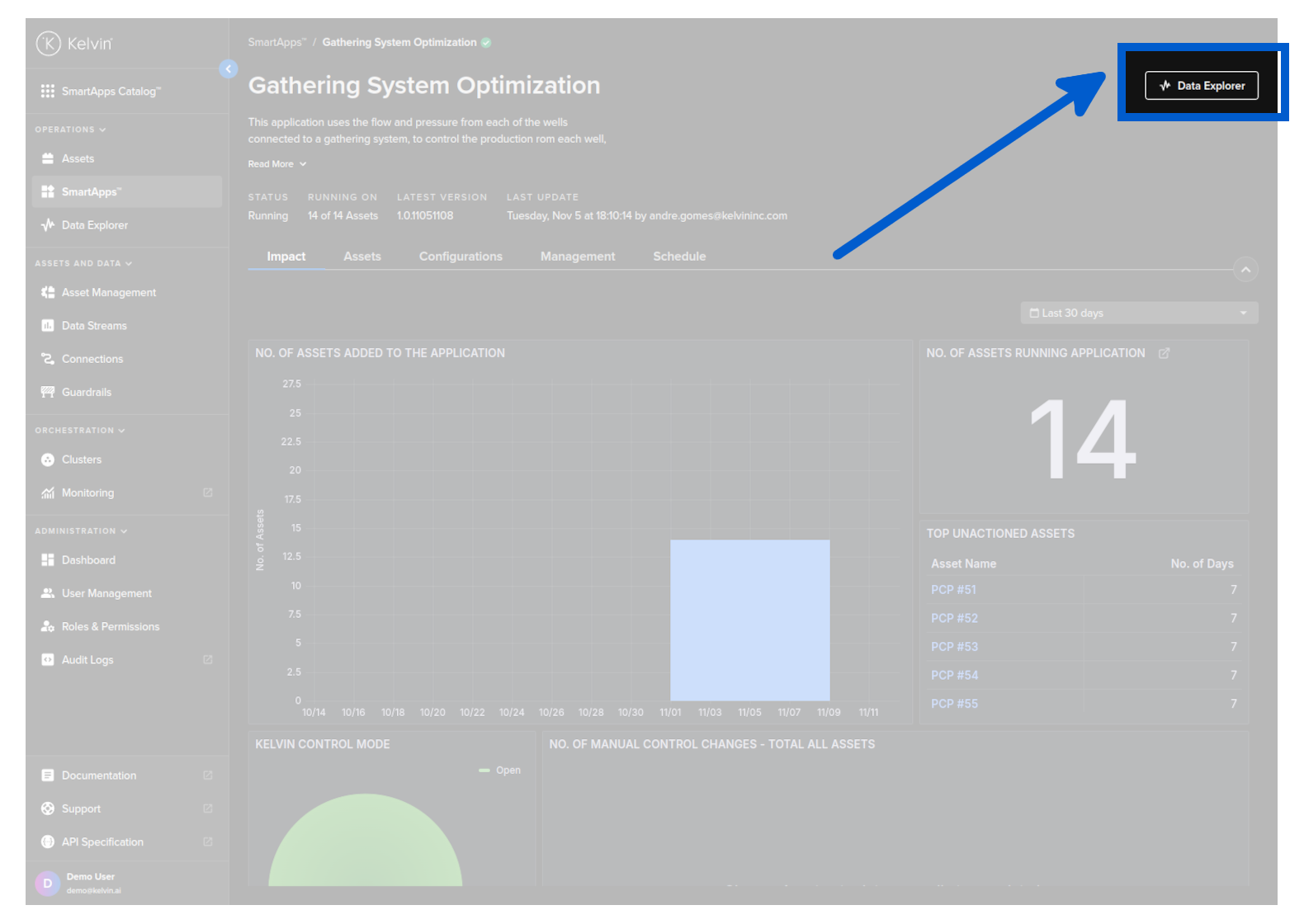Open the Last 30 days dropdown
Viewport: 1304px width, 924px height.
[1138, 313]
